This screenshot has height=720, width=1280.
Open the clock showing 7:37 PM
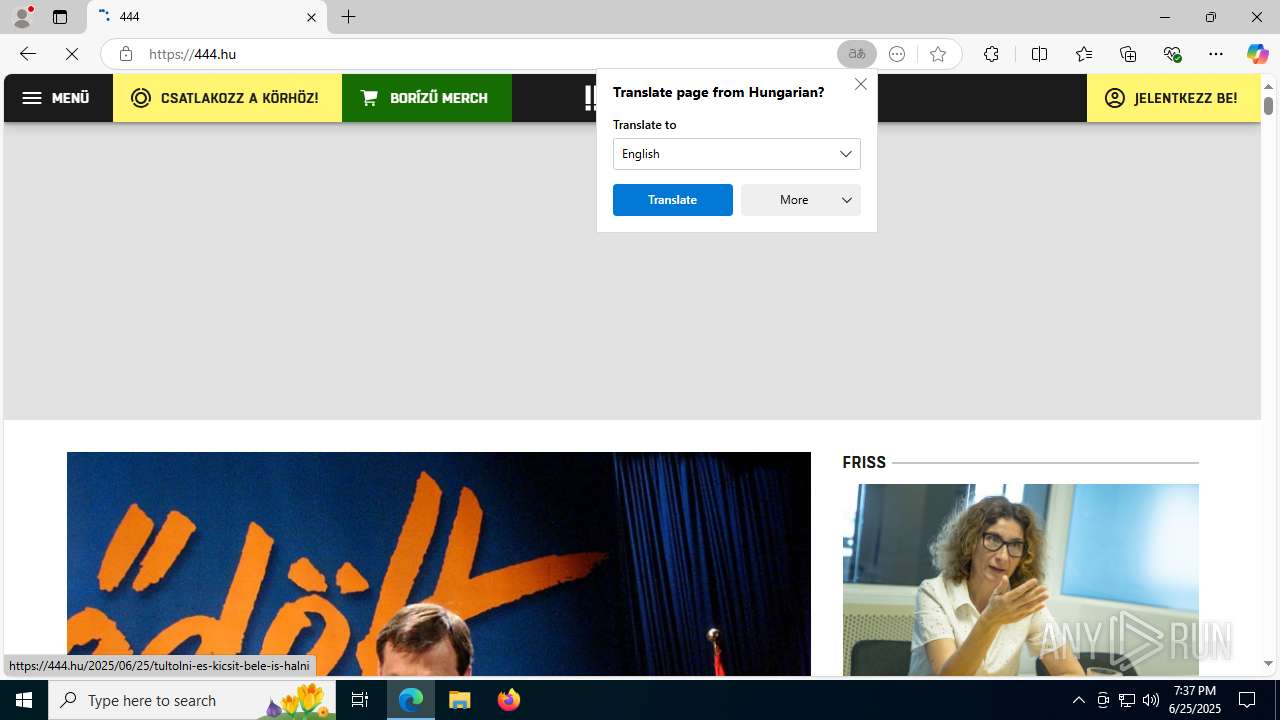point(1196,700)
